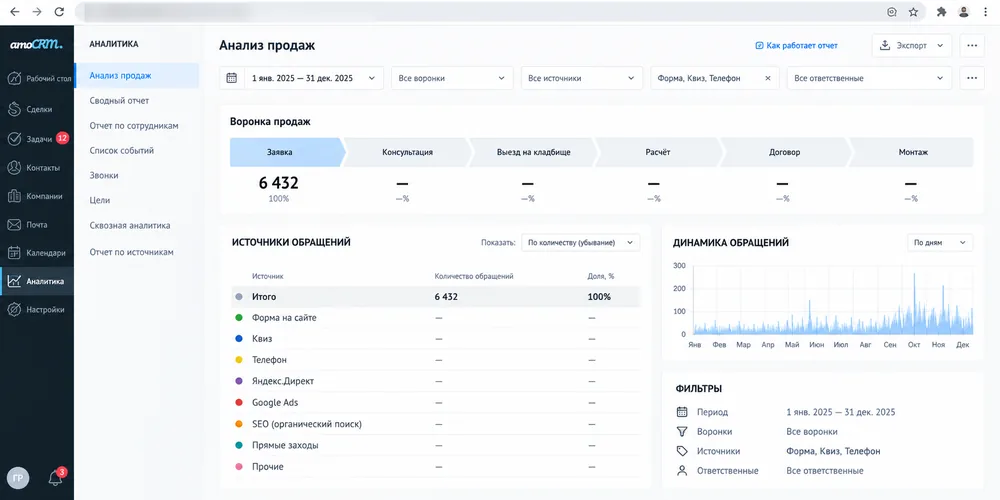Click the Google Ads source row

(436, 403)
